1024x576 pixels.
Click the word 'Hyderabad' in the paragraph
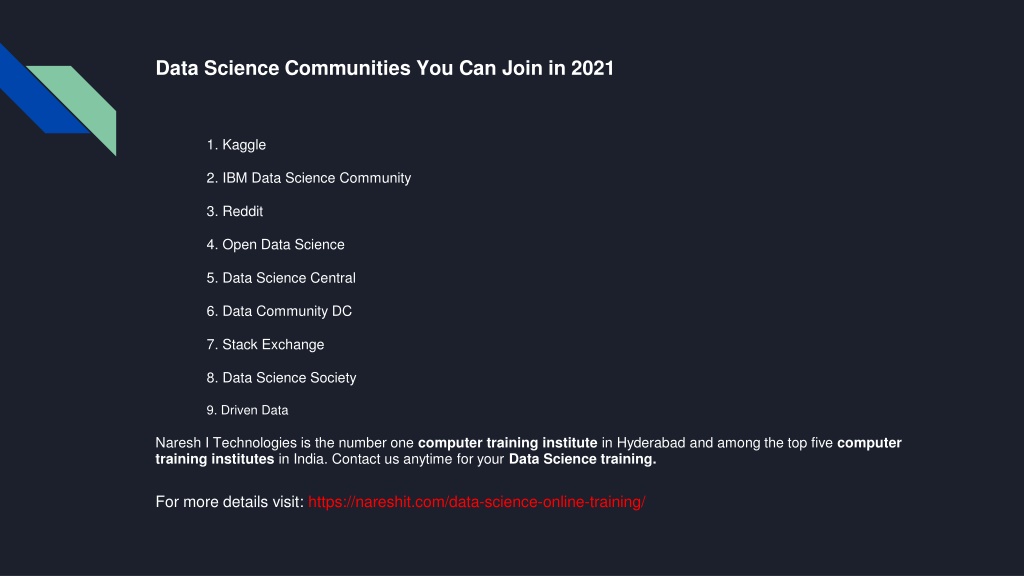tap(651, 443)
